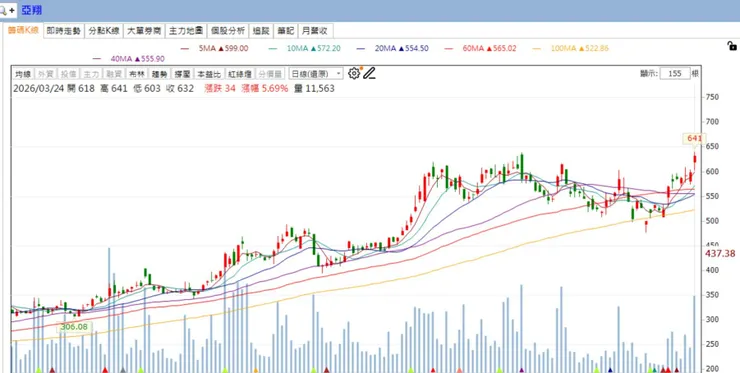This screenshot has width=740, height=373.
Task: Click the 437.38 value on the right axis
Action: pos(720,254)
